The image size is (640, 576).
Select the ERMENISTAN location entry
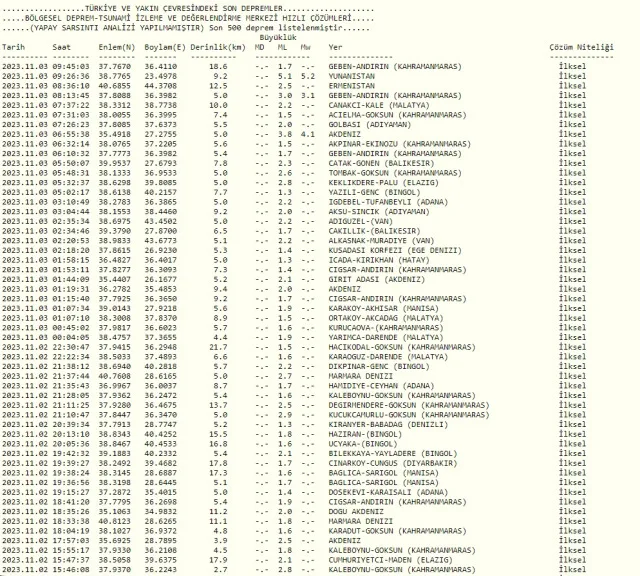coord(351,86)
